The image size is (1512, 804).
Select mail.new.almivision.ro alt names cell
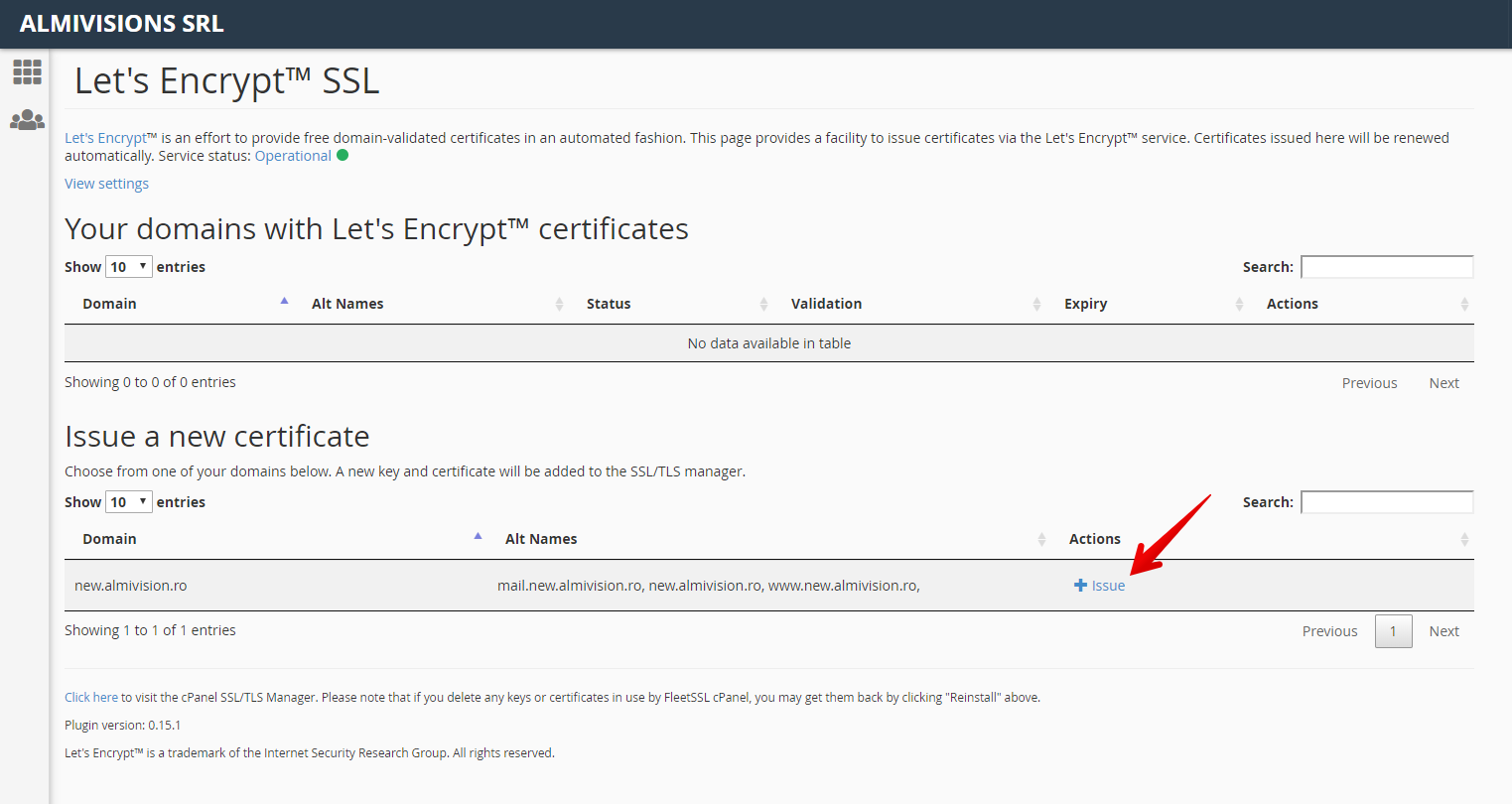click(x=709, y=586)
